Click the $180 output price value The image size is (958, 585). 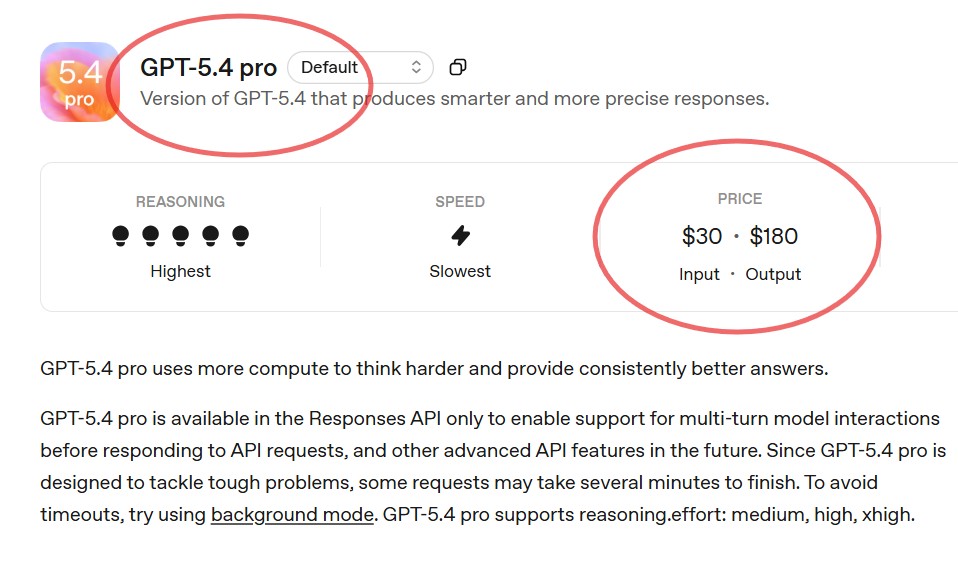point(772,236)
